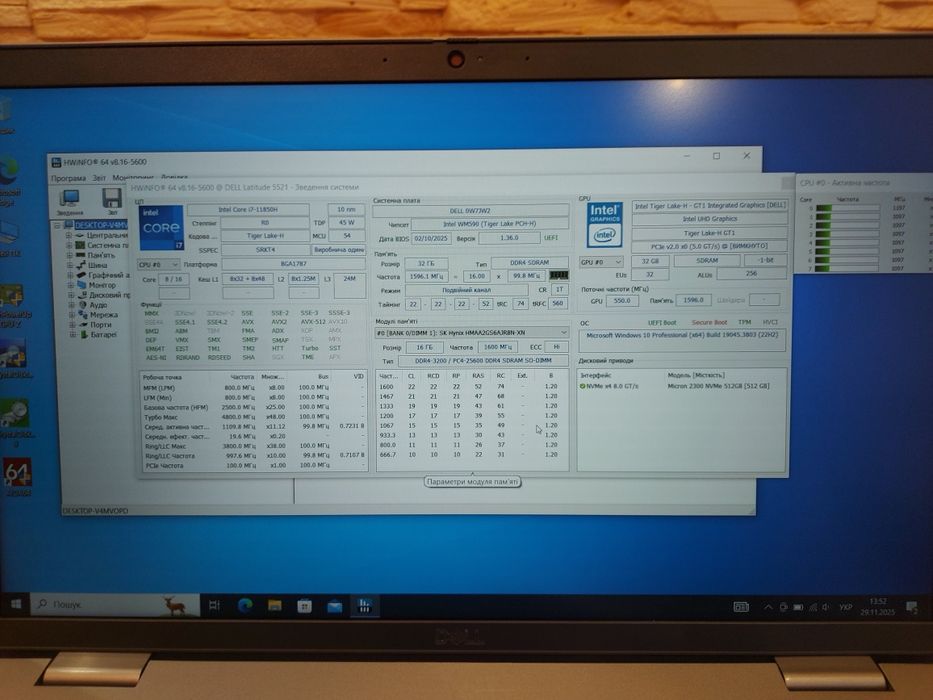933x700 pixels.
Task: Click the BGA1787 platform field
Action: point(293,264)
